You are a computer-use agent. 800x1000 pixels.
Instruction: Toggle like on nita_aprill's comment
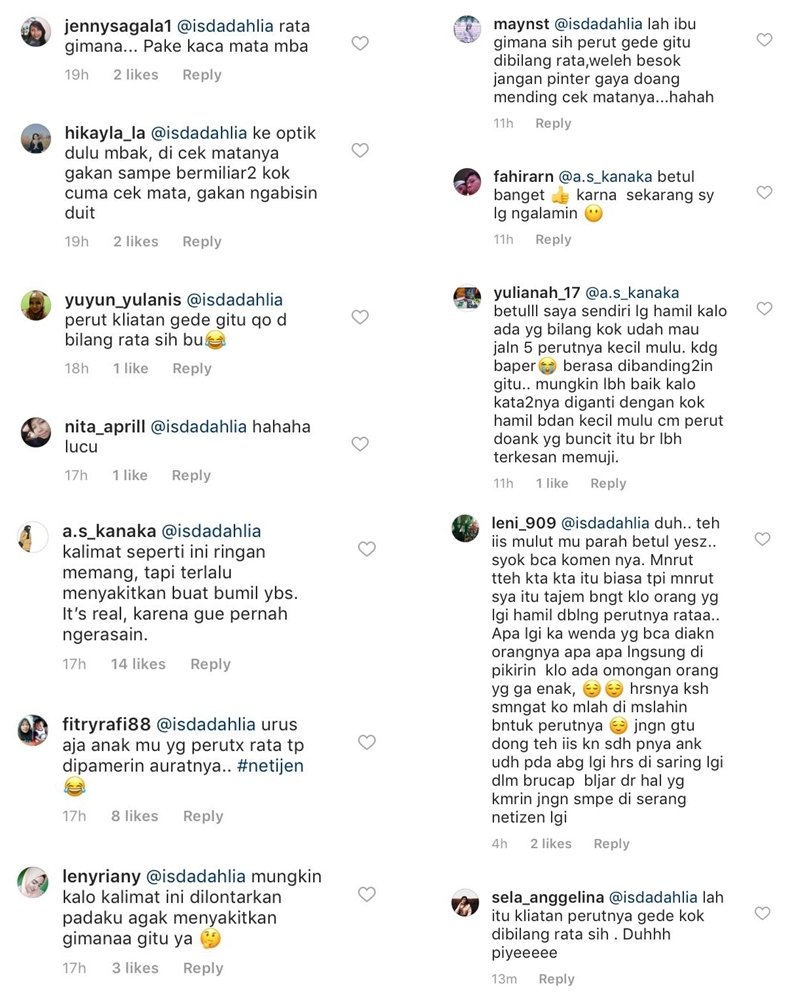pyautogui.click(x=360, y=444)
